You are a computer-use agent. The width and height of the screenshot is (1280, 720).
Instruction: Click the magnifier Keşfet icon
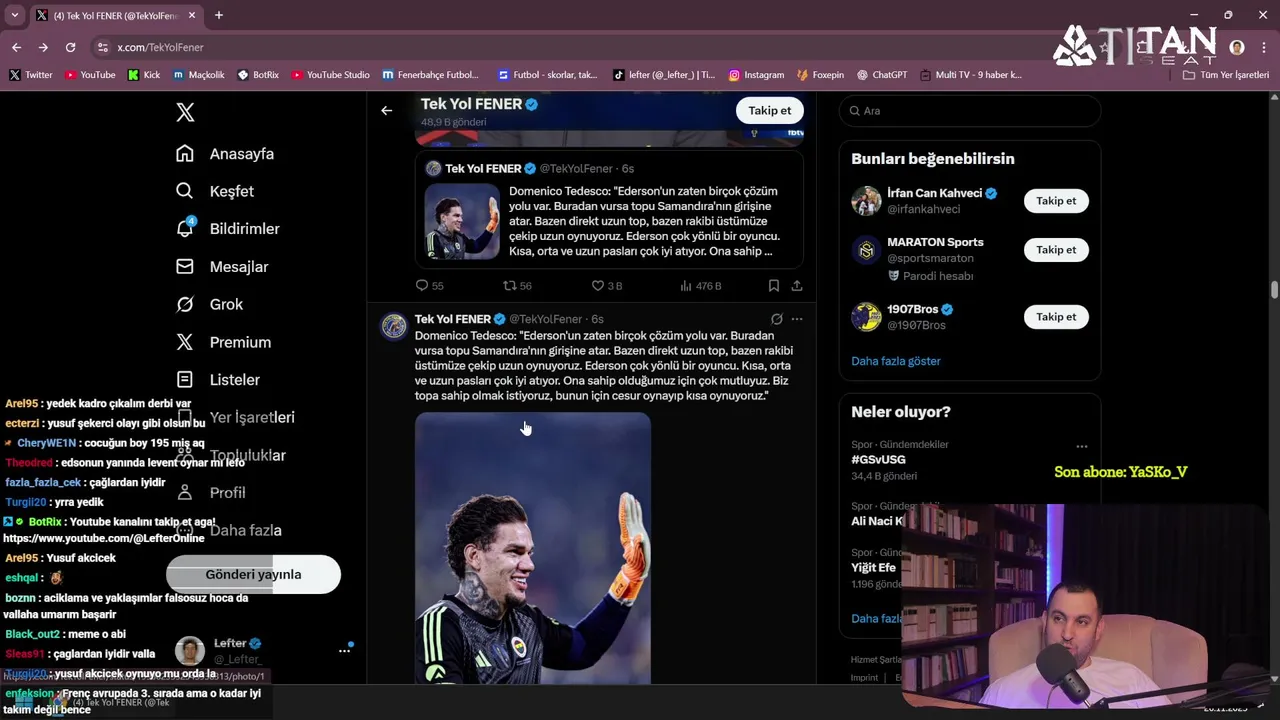[x=185, y=191]
